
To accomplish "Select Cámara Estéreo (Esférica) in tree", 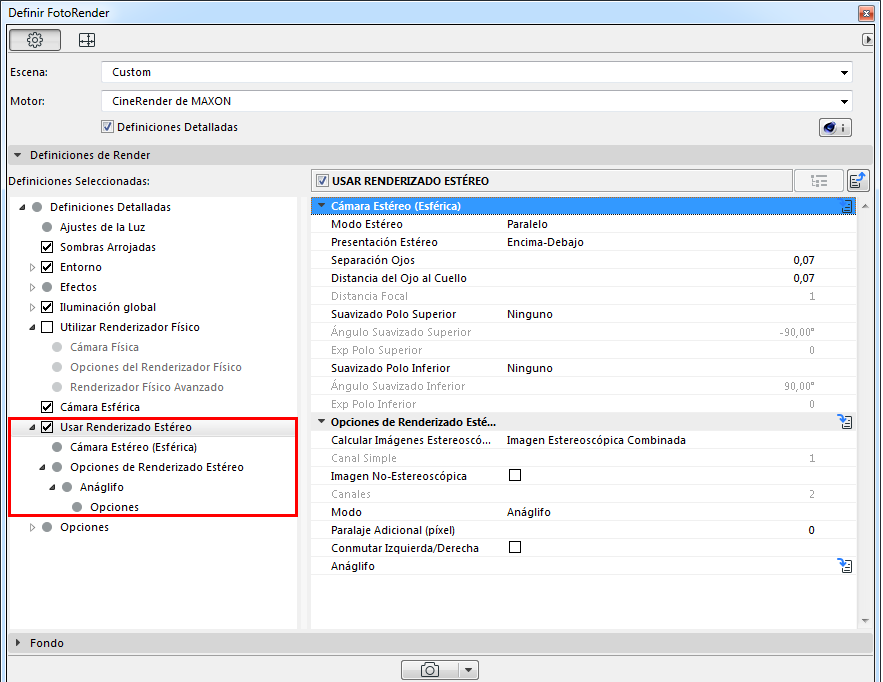I will pos(133,447).
